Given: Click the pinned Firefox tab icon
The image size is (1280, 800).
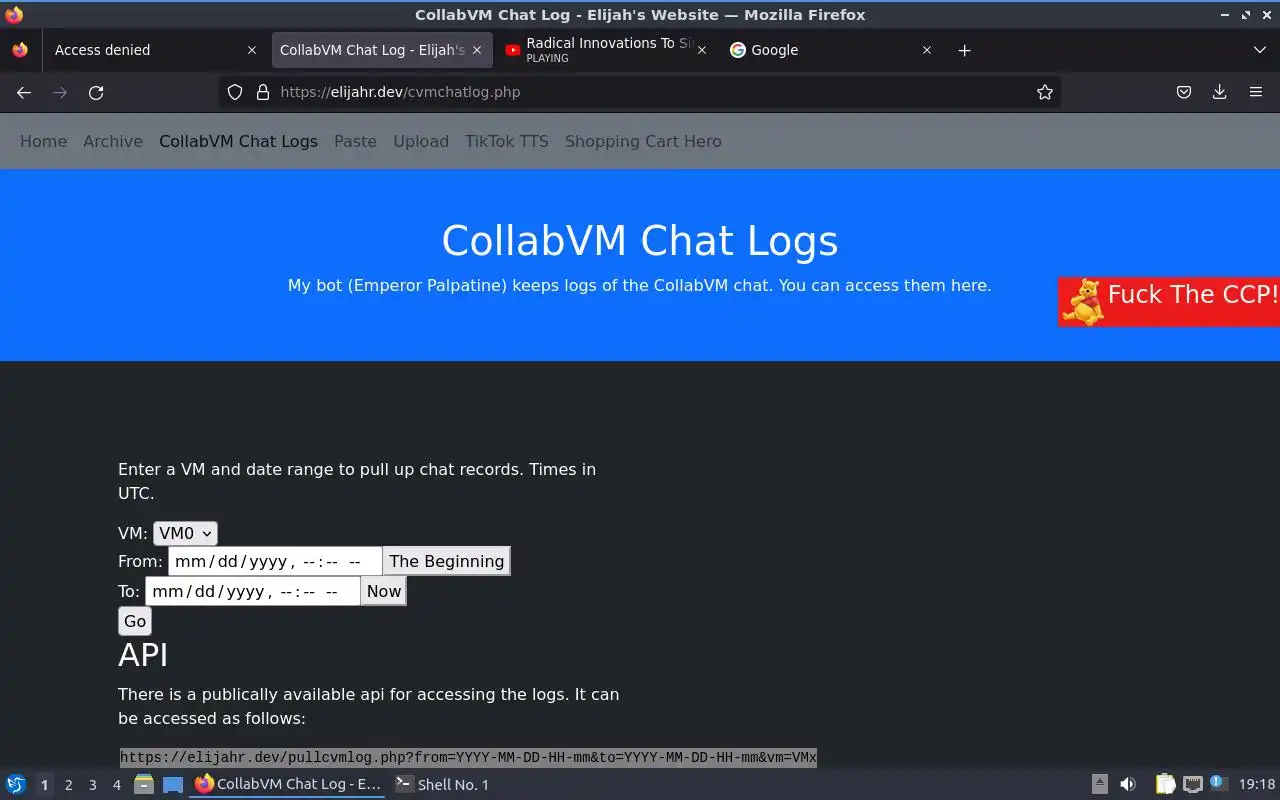Looking at the screenshot, I should coord(20,50).
